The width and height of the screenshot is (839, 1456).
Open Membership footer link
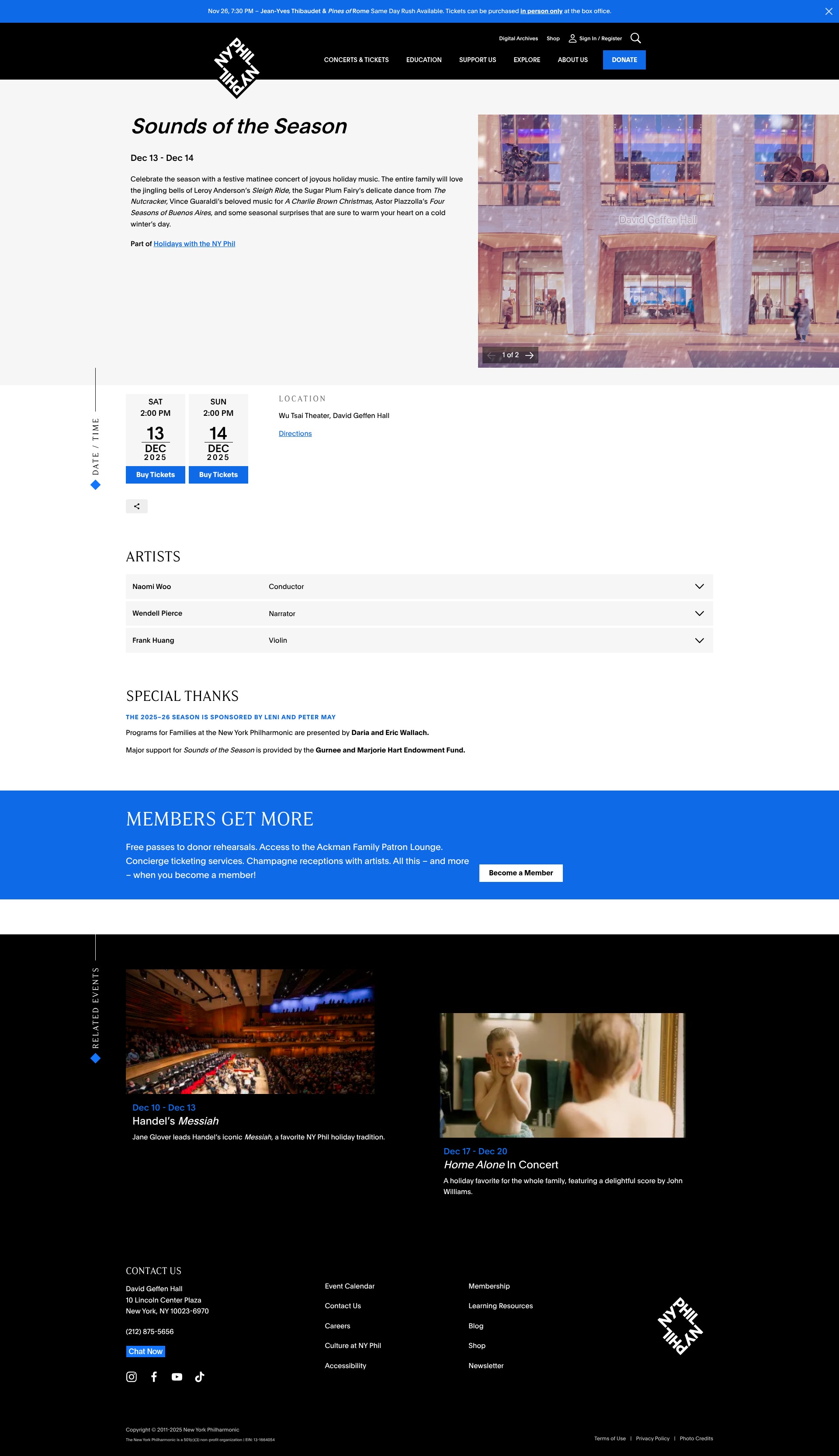tap(489, 1286)
